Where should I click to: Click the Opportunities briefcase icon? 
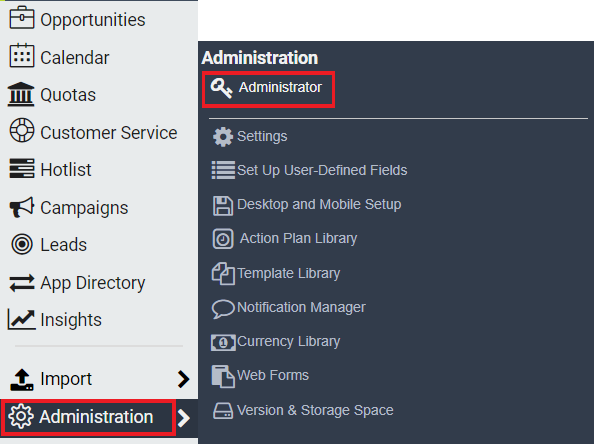click(x=22, y=17)
